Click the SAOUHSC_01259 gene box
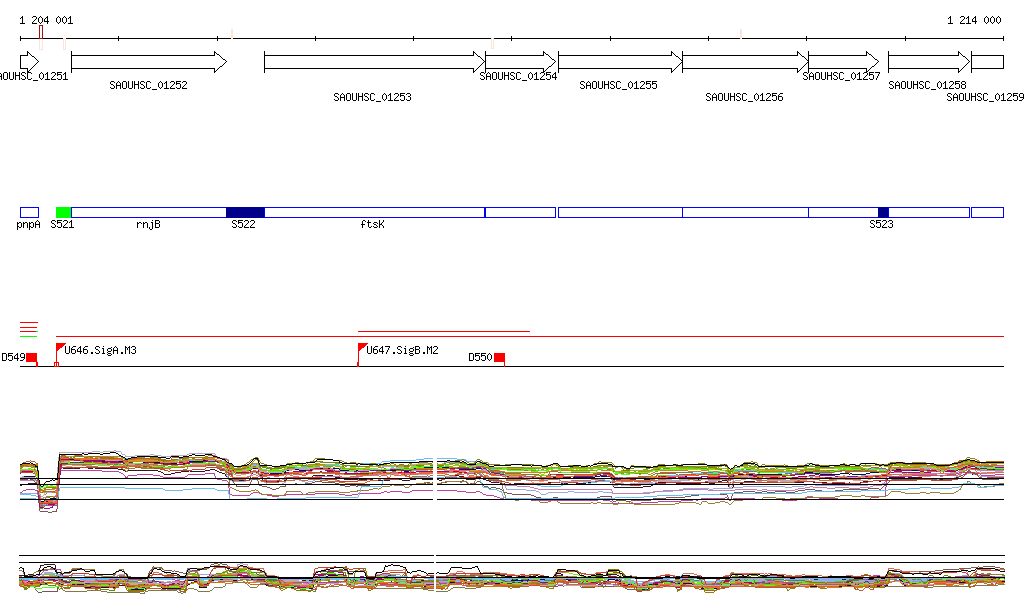Viewport: 1024px width, 611px height. pos(987,62)
